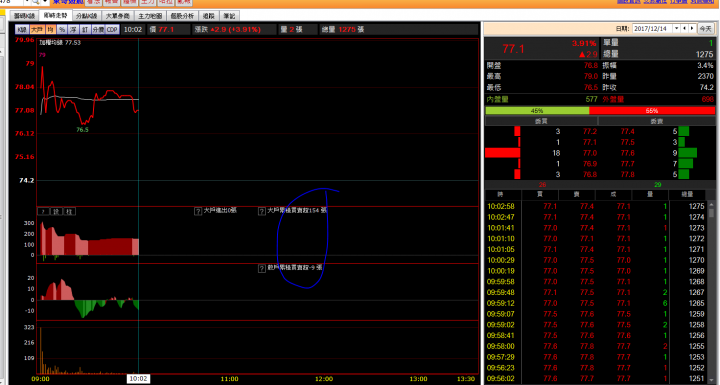Click the 總量 column header in trade list
This screenshot has width=720, height=385.
tap(687, 195)
